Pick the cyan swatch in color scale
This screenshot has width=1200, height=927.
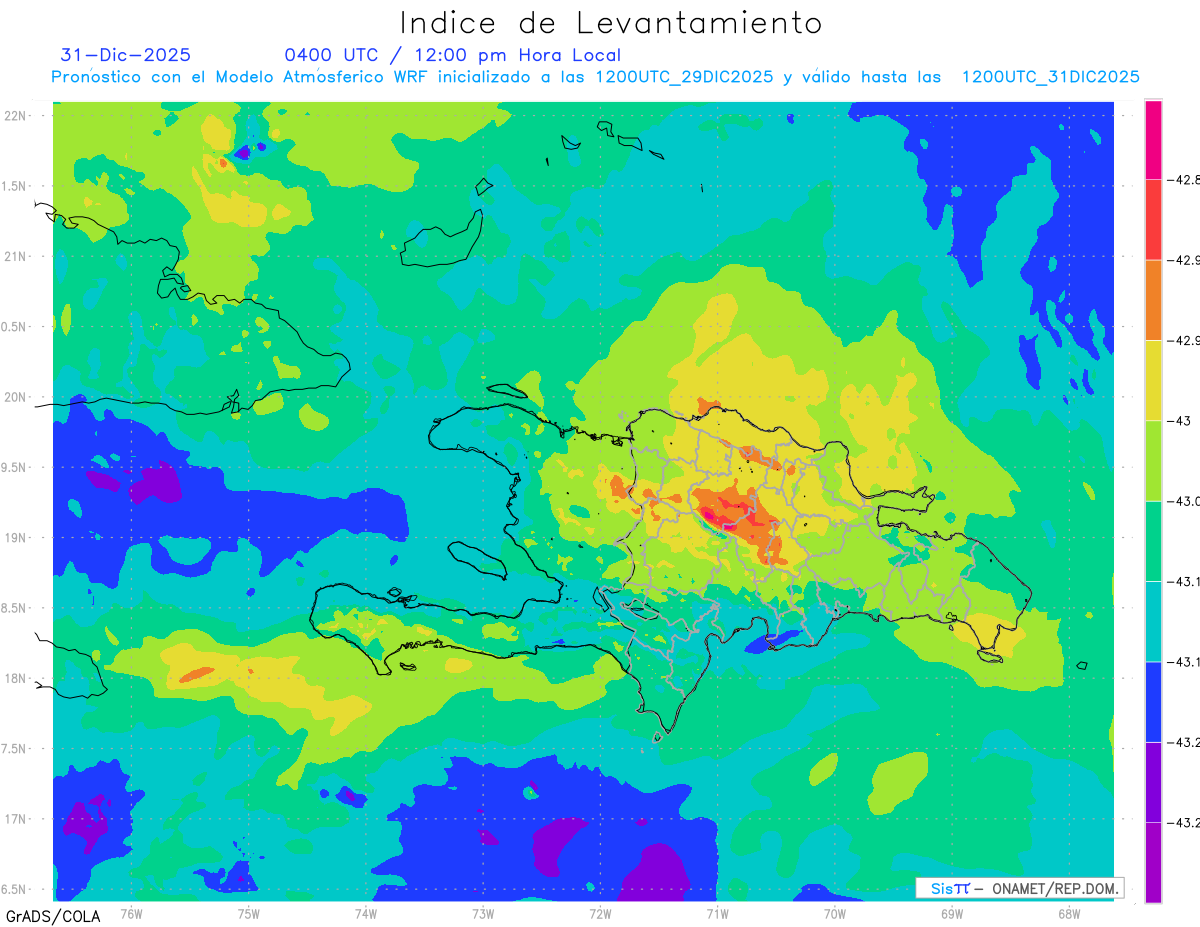click(1154, 621)
